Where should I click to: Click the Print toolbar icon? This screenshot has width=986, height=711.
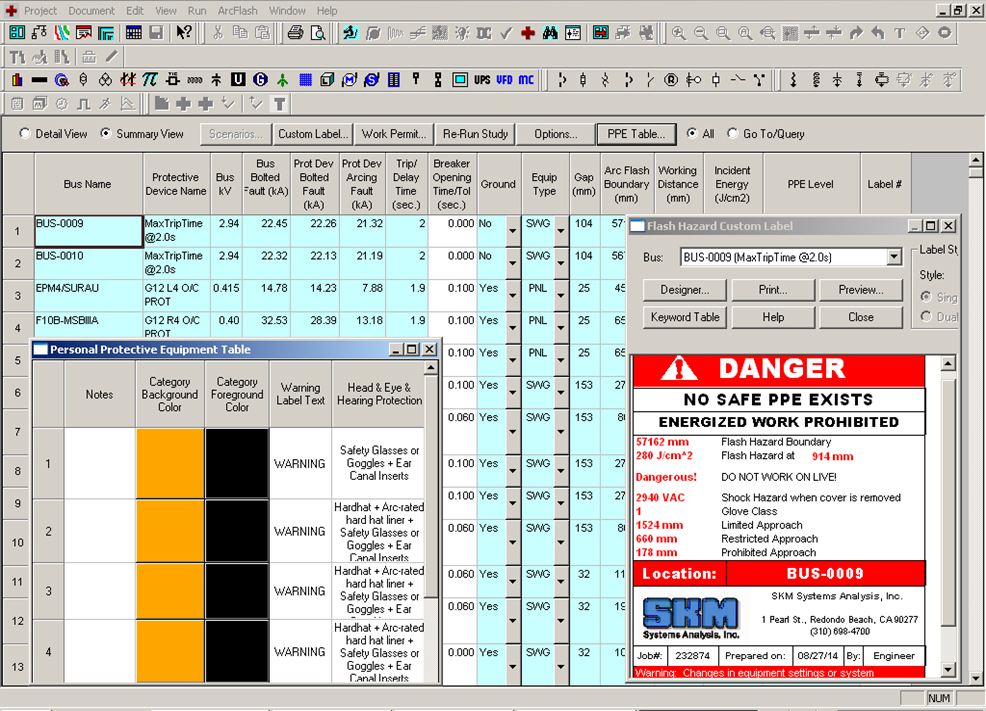[295, 33]
